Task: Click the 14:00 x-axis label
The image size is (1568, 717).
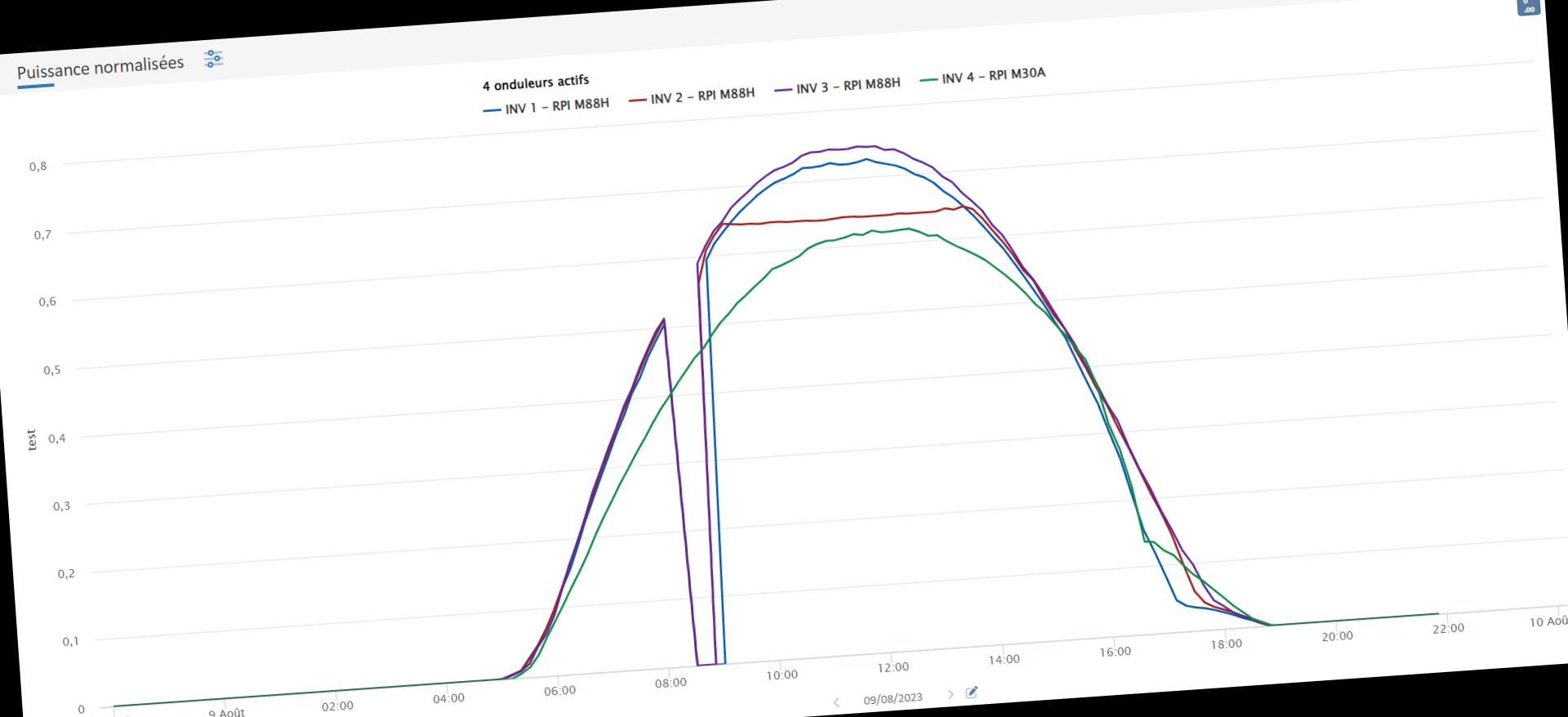Action: [x=1004, y=660]
